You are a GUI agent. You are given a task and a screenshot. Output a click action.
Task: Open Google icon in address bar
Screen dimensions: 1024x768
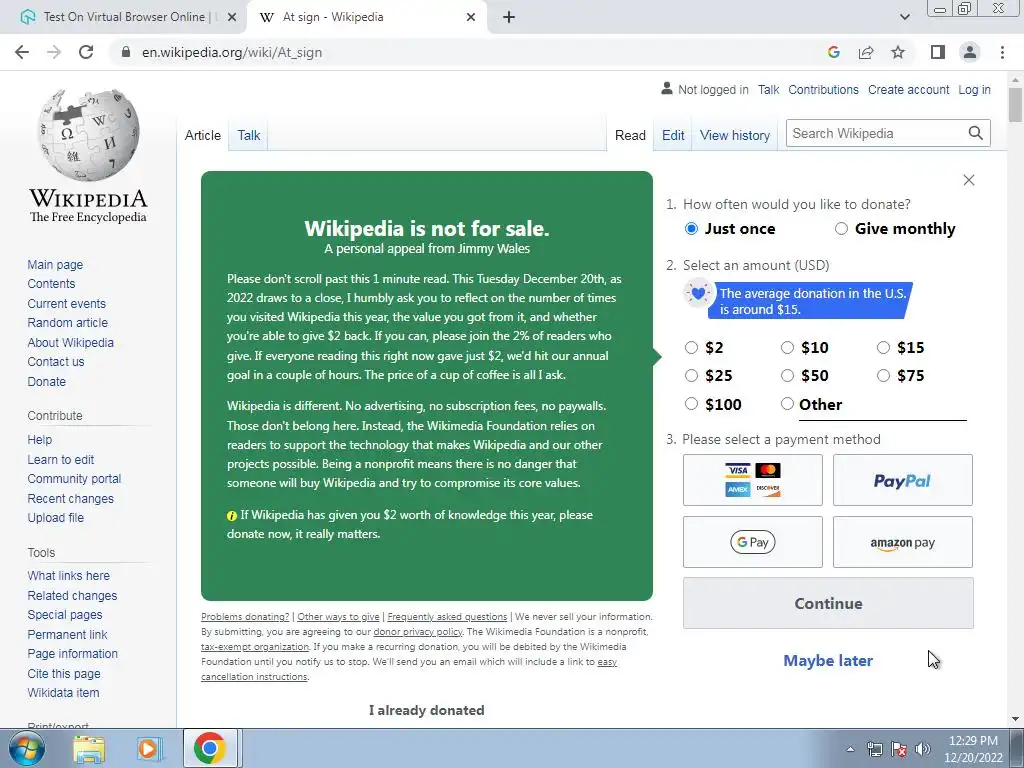833,52
